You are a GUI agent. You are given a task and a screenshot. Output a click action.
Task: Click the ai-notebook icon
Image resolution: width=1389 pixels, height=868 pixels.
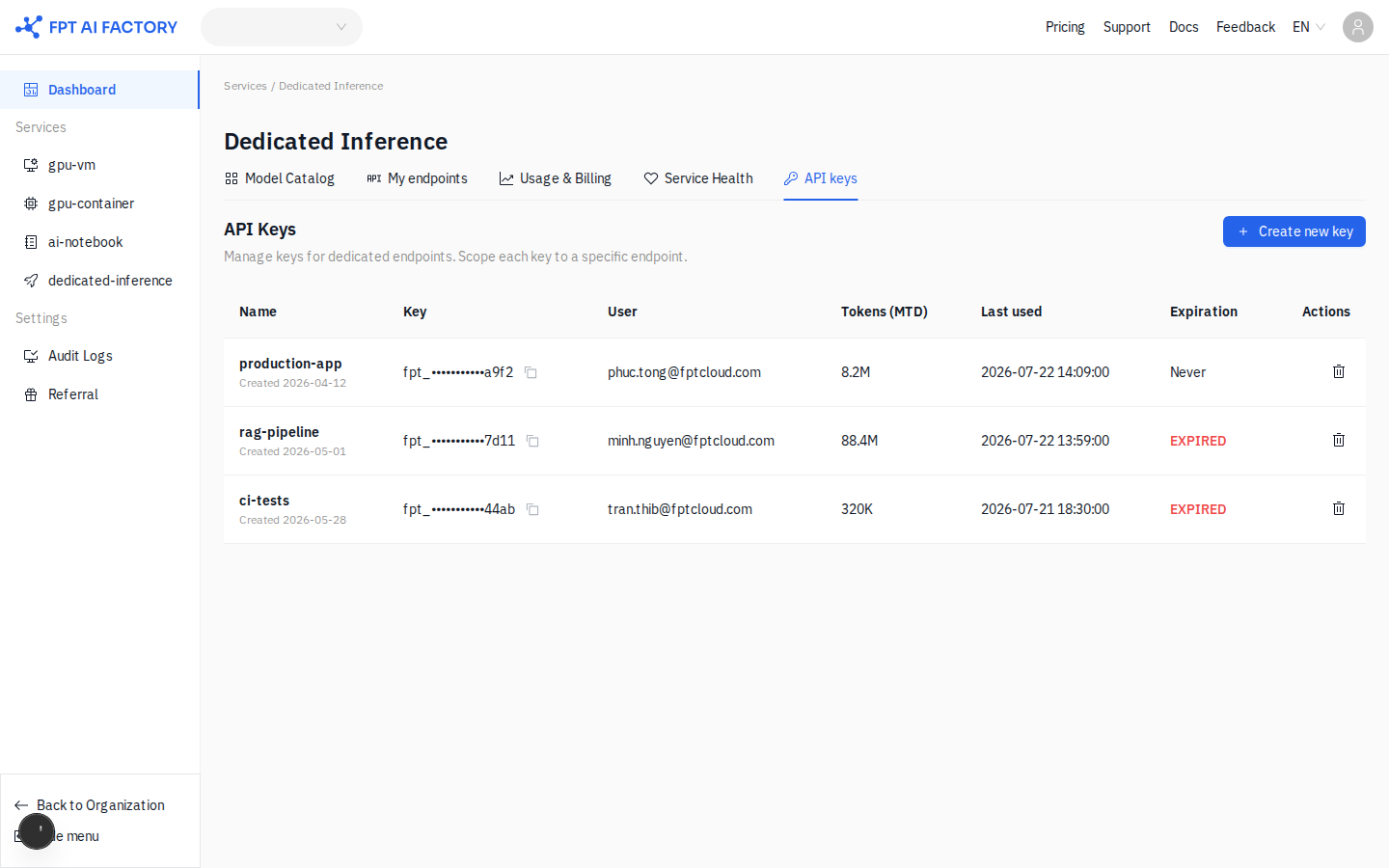[x=31, y=242]
